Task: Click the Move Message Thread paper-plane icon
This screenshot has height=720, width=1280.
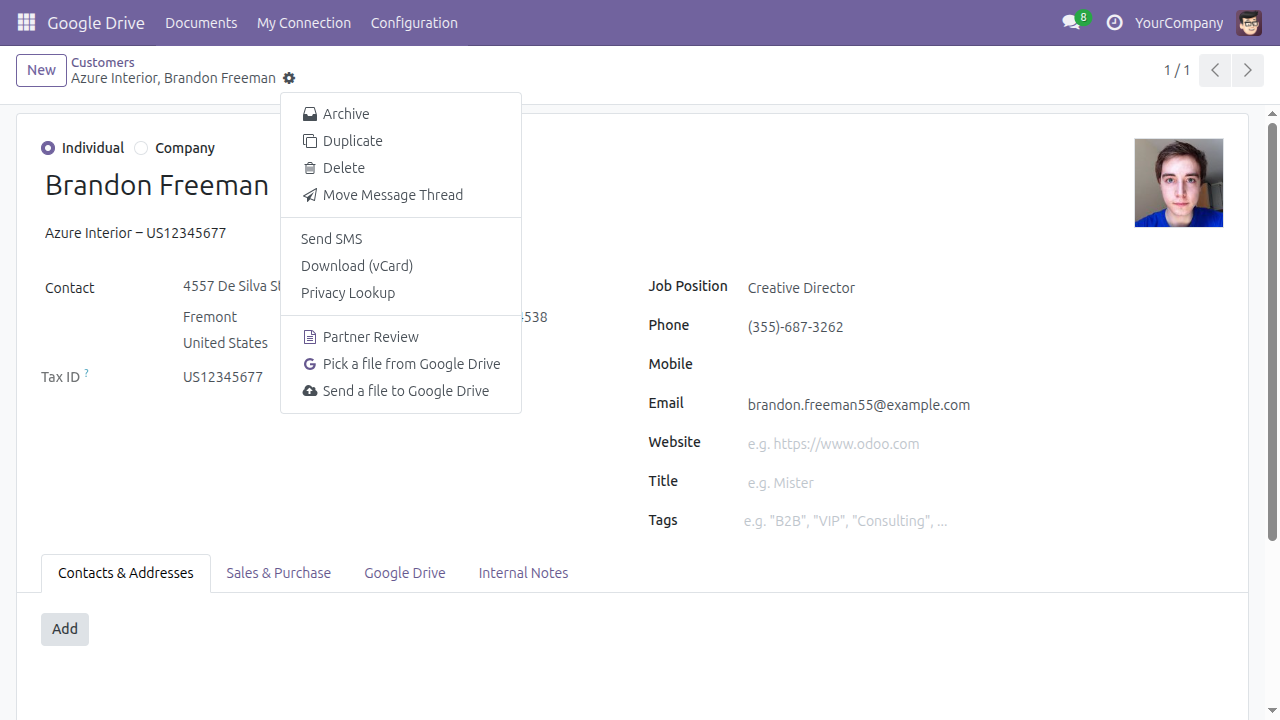Action: pyautogui.click(x=310, y=195)
